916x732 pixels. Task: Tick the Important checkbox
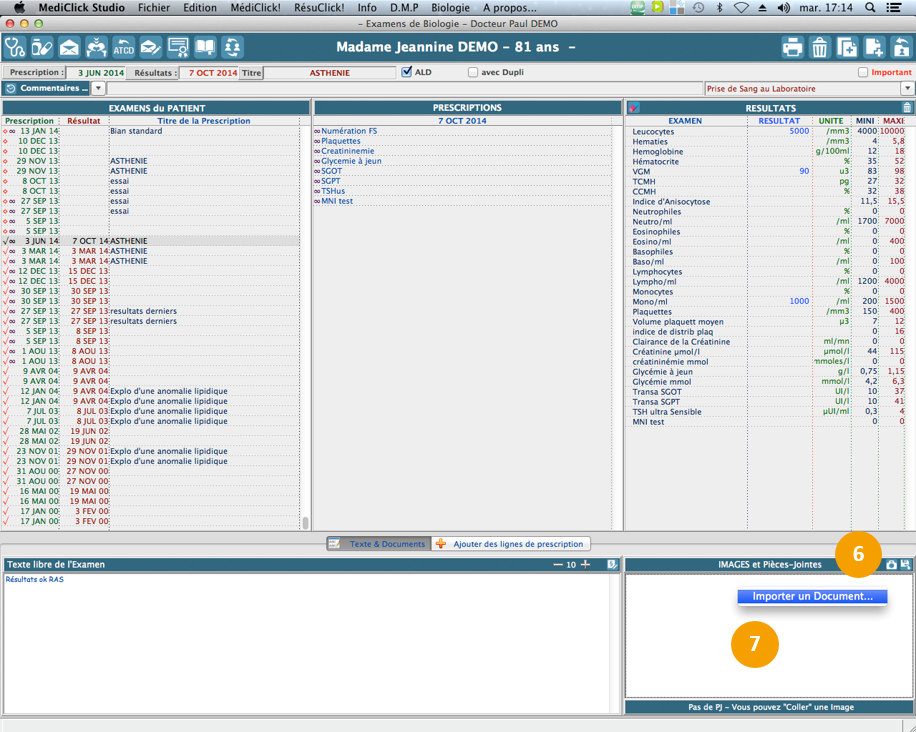[863, 72]
